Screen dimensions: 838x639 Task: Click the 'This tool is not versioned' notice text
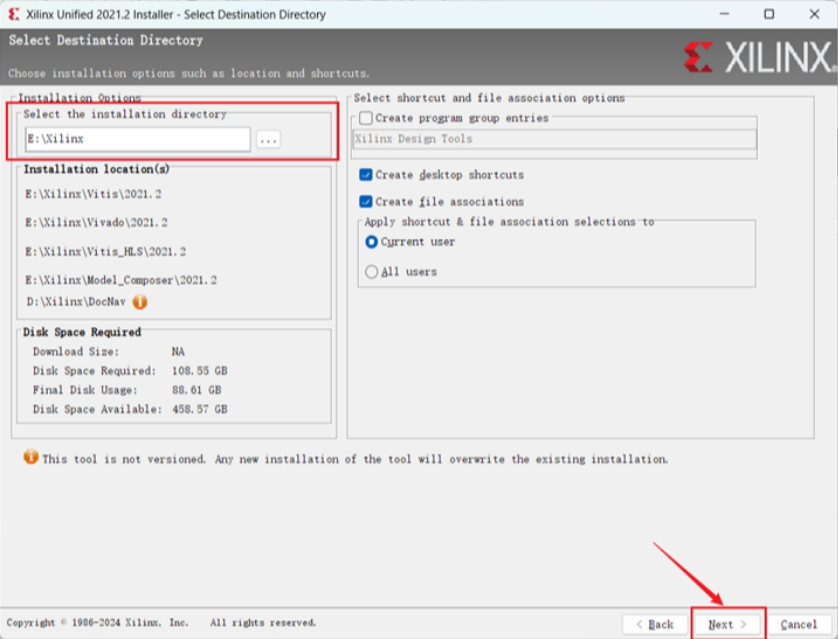[355, 459]
